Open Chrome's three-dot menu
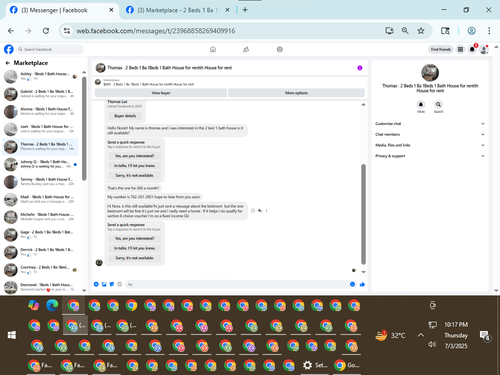This screenshot has height=375, width=500. (489, 31)
